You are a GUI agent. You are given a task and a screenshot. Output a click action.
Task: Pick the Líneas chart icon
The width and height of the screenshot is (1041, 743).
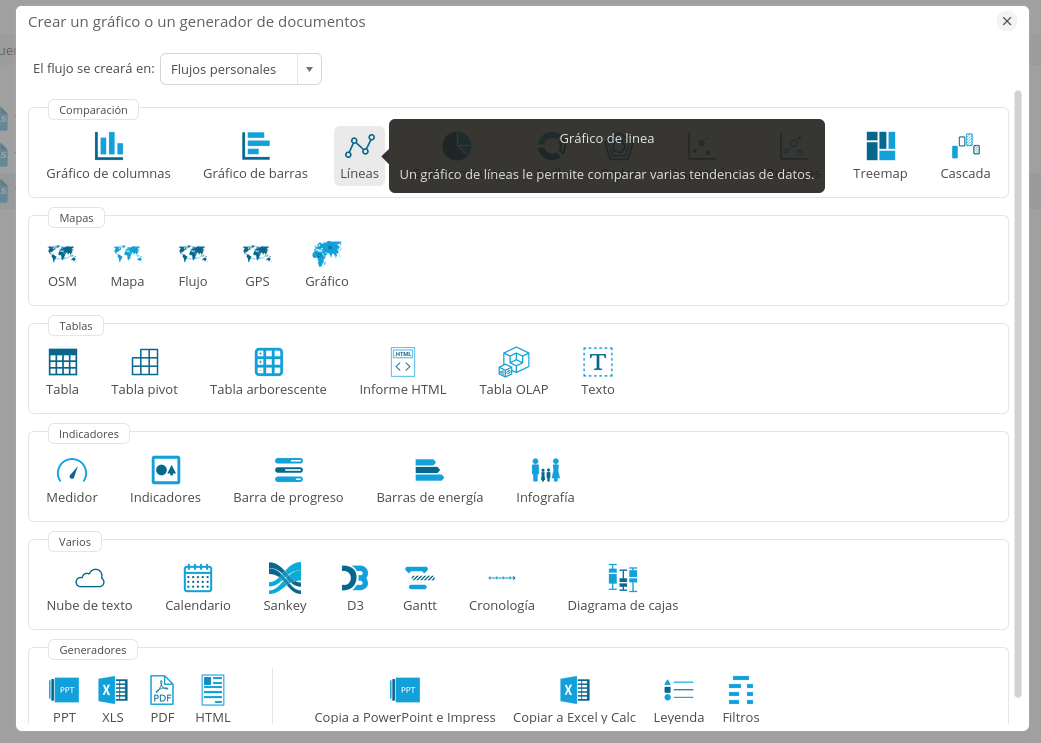(x=359, y=147)
